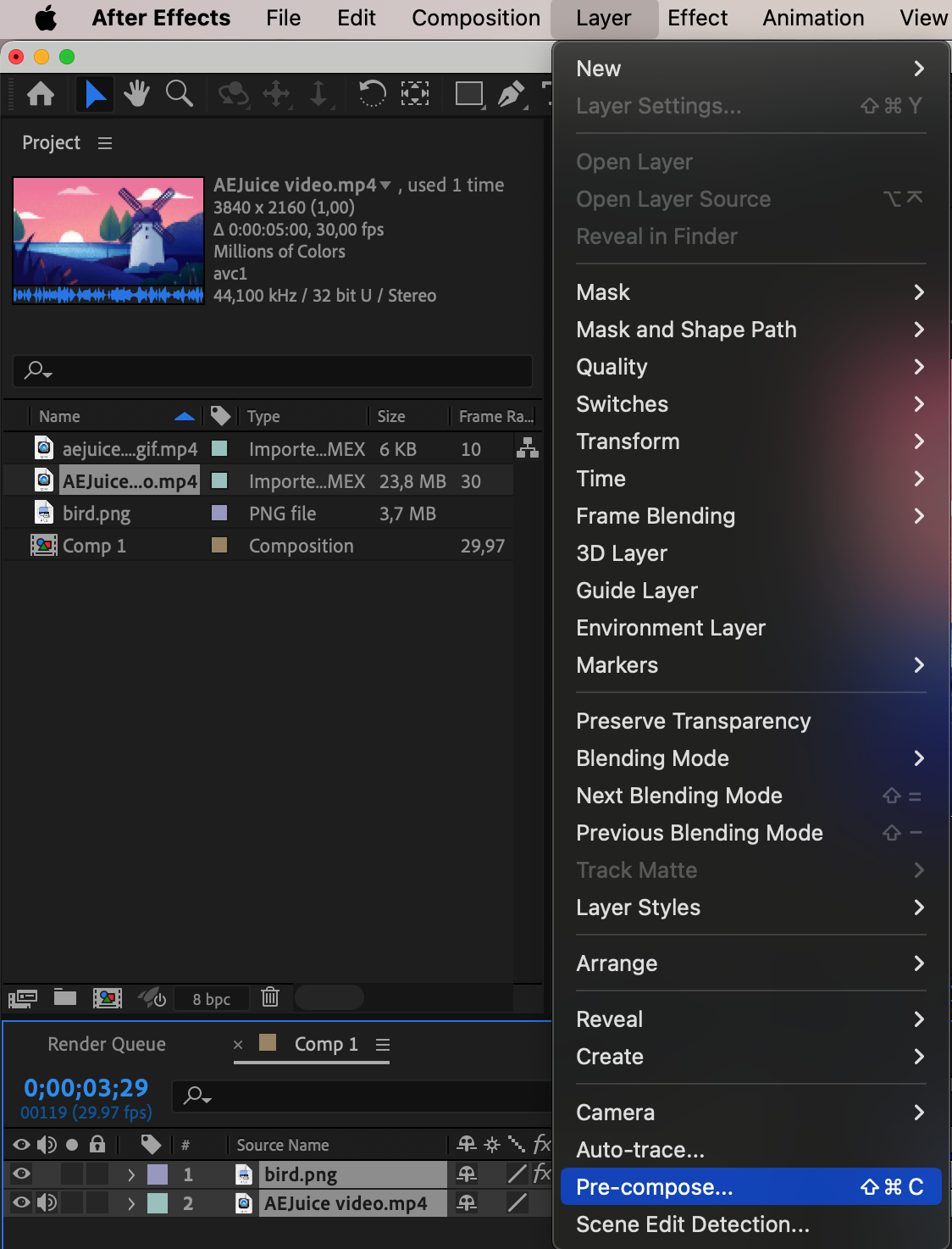The width and height of the screenshot is (952, 1249).
Task: Select the Dolly camera tool
Action: click(x=318, y=93)
